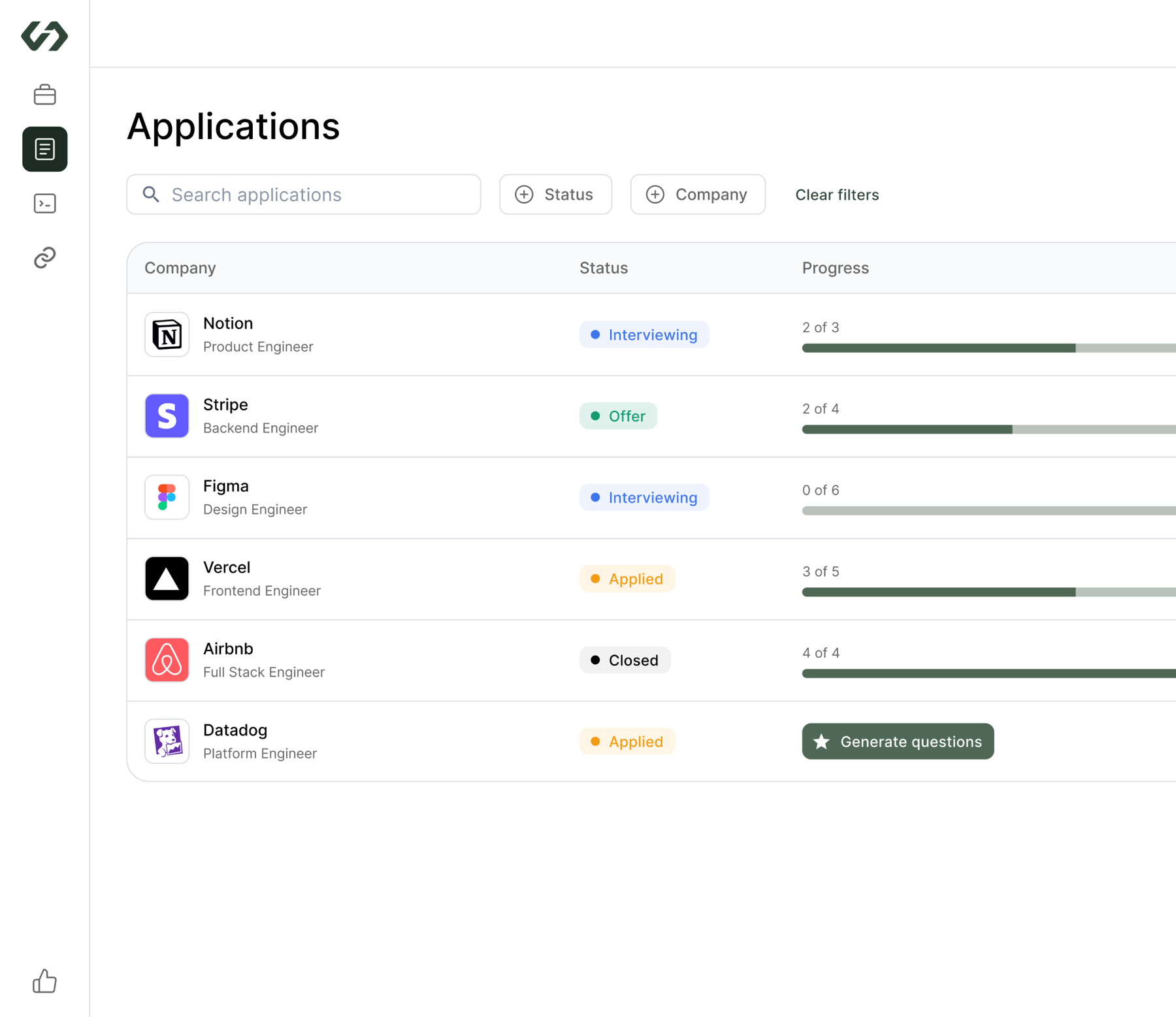This screenshot has width=1176, height=1017.
Task: Click the Design Engineer role text
Action: click(255, 509)
